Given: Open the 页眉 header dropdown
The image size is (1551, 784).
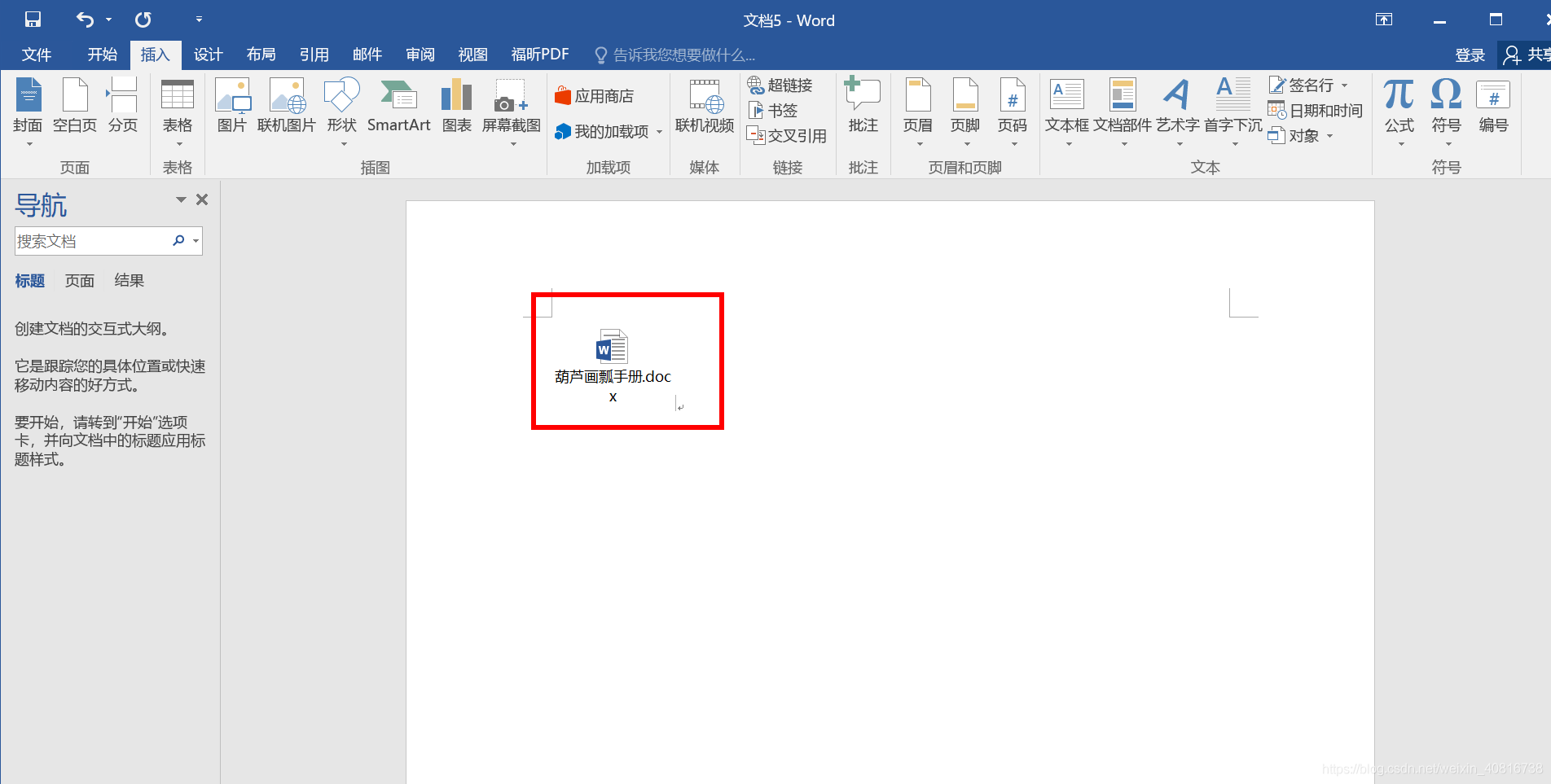Looking at the screenshot, I should pos(918,112).
